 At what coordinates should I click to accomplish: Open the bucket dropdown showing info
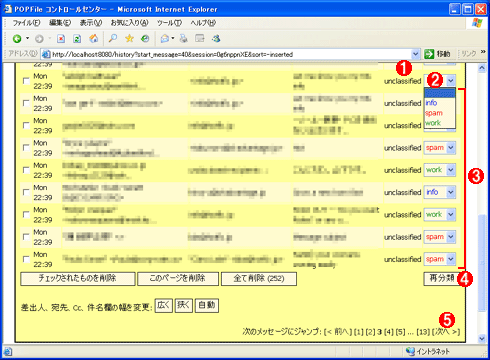(439, 192)
